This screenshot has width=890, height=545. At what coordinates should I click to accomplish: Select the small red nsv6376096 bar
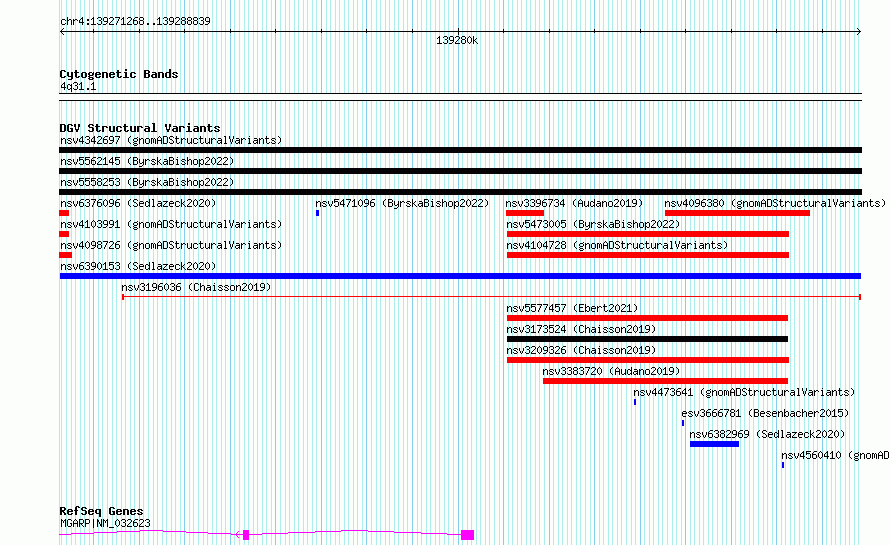tap(64, 213)
